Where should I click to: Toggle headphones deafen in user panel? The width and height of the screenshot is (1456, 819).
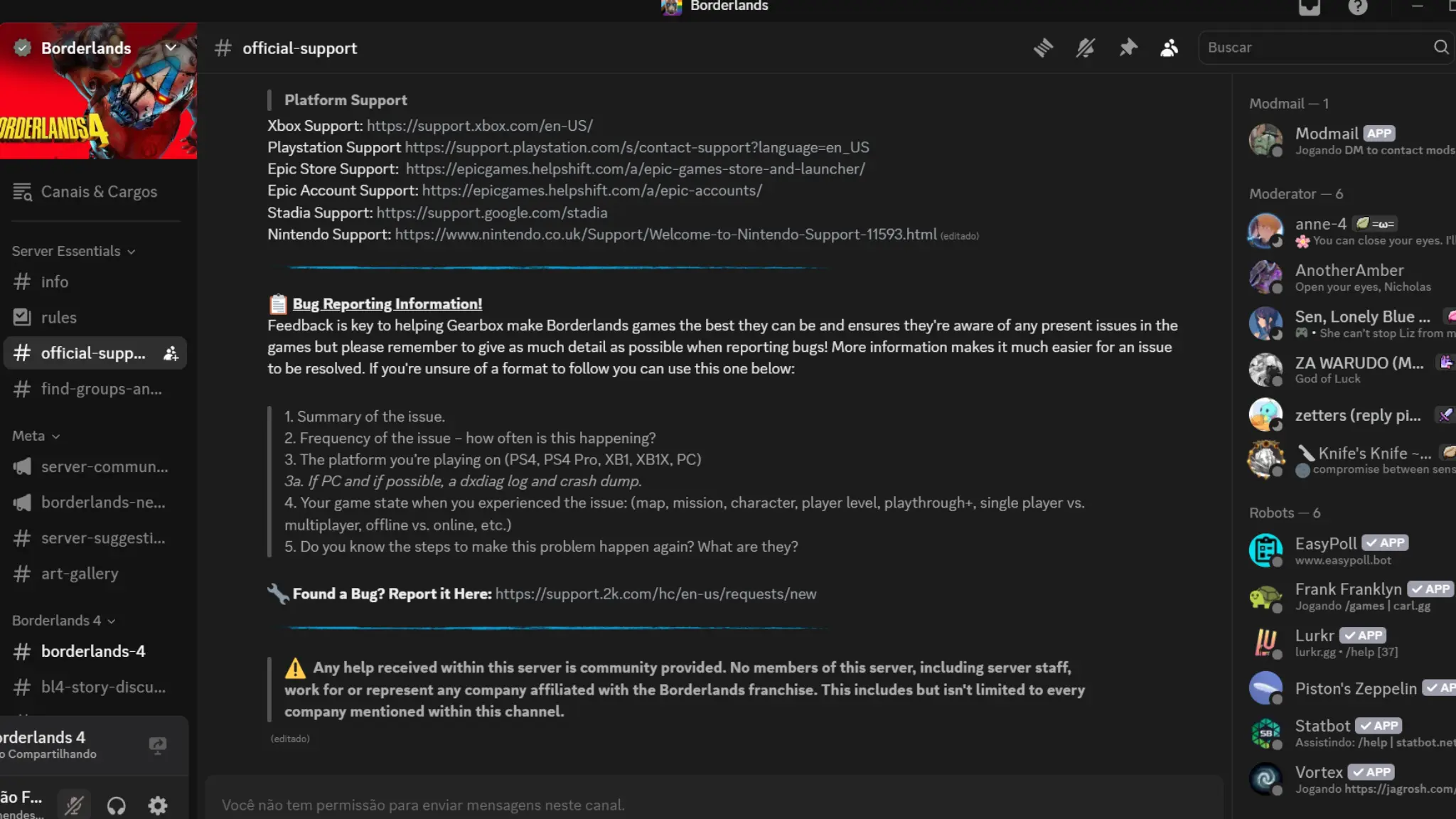[116, 805]
